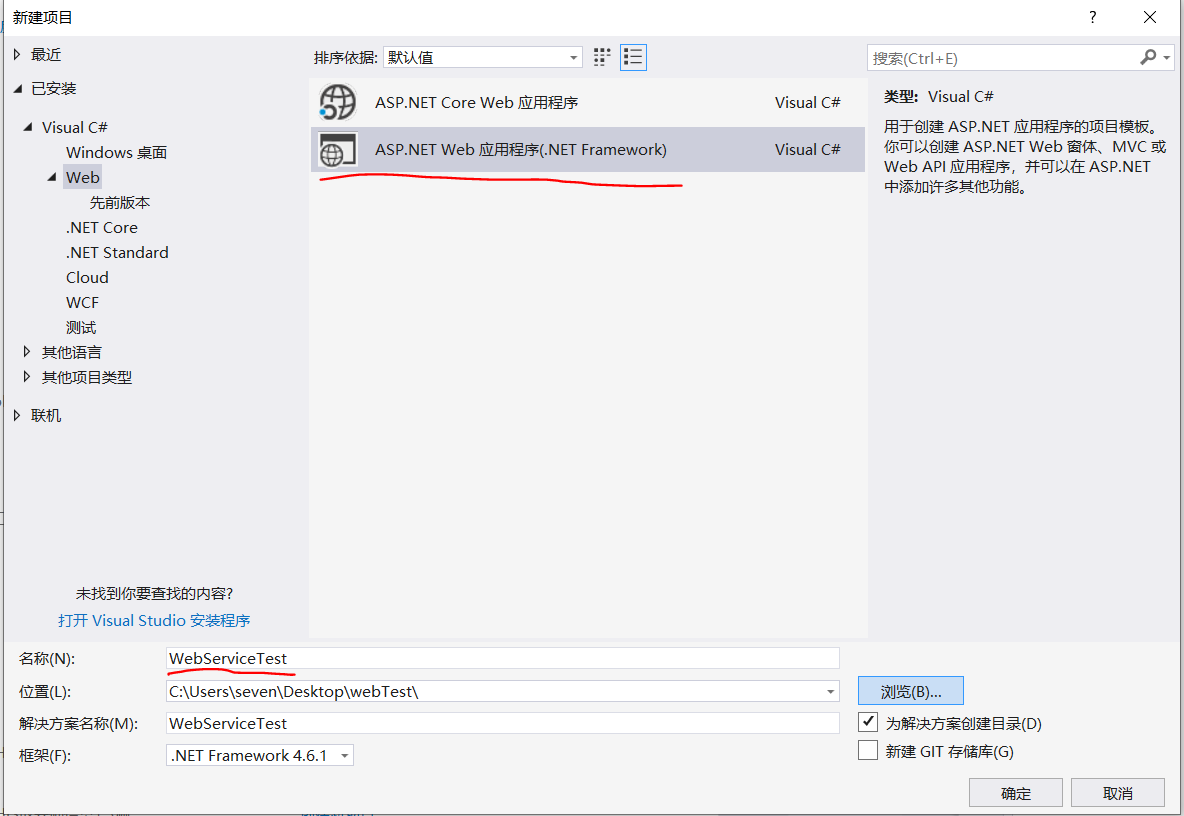Click the 其他项目类型 tree label
Screen dimensions: 1184x816
(87, 377)
